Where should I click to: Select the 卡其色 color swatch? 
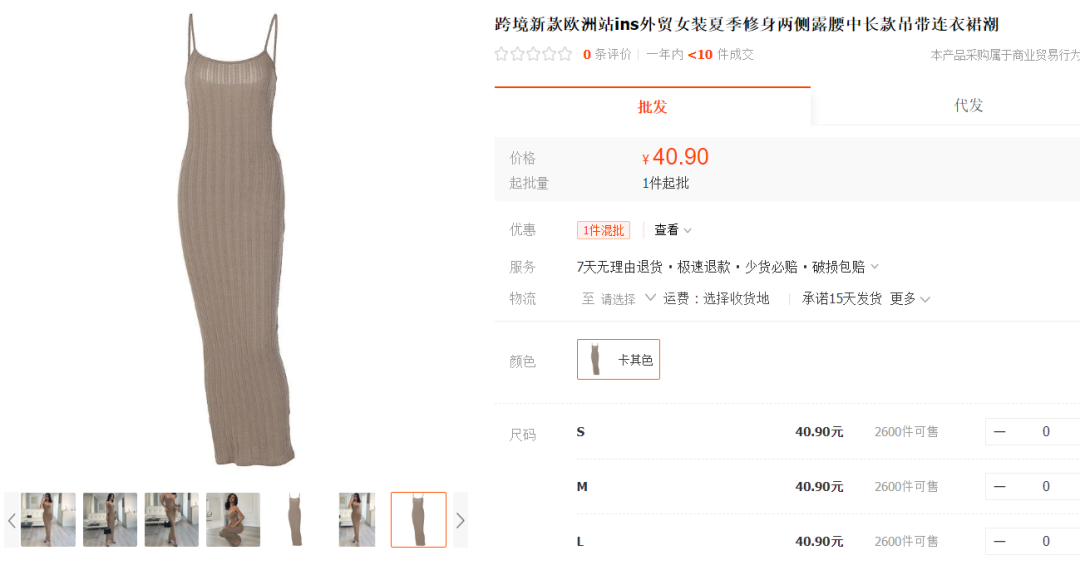pos(619,359)
